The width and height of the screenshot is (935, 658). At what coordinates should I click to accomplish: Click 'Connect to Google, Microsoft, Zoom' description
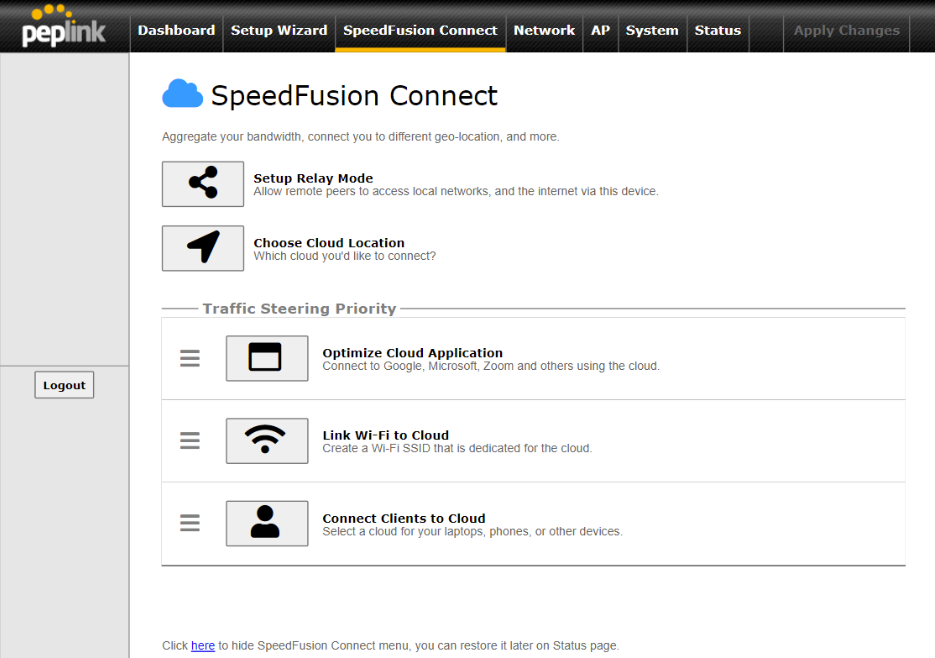(491, 366)
